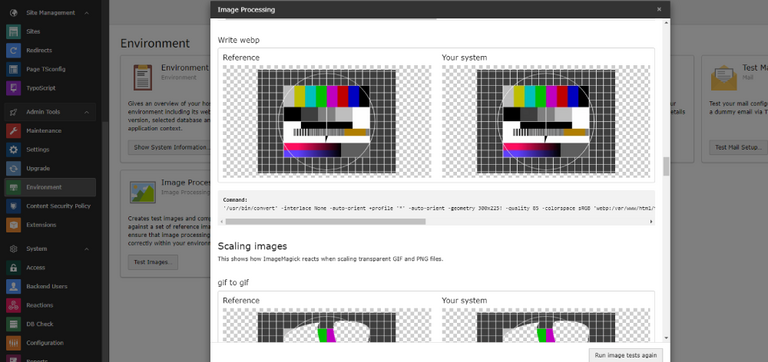Image resolution: width=768 pixels, height=362 pixels.
Task: Open the Sites module icon
Action: coord(14,31)
